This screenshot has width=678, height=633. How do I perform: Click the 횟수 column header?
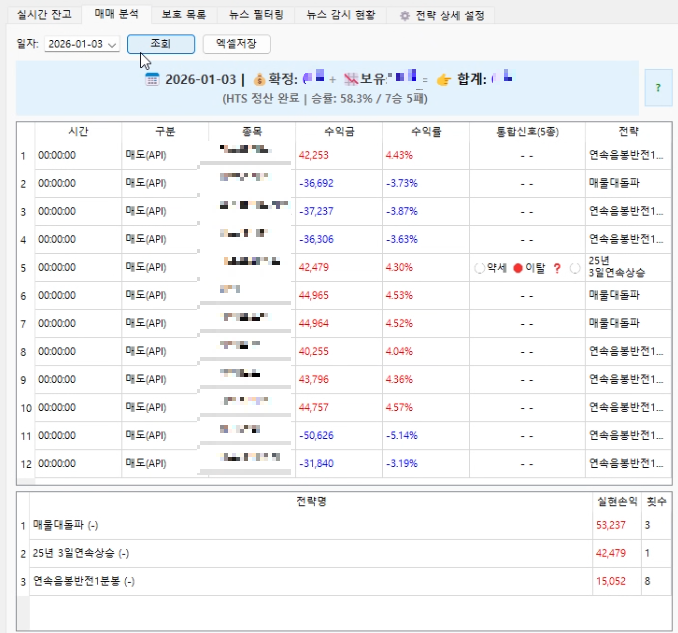click(656, 502)
